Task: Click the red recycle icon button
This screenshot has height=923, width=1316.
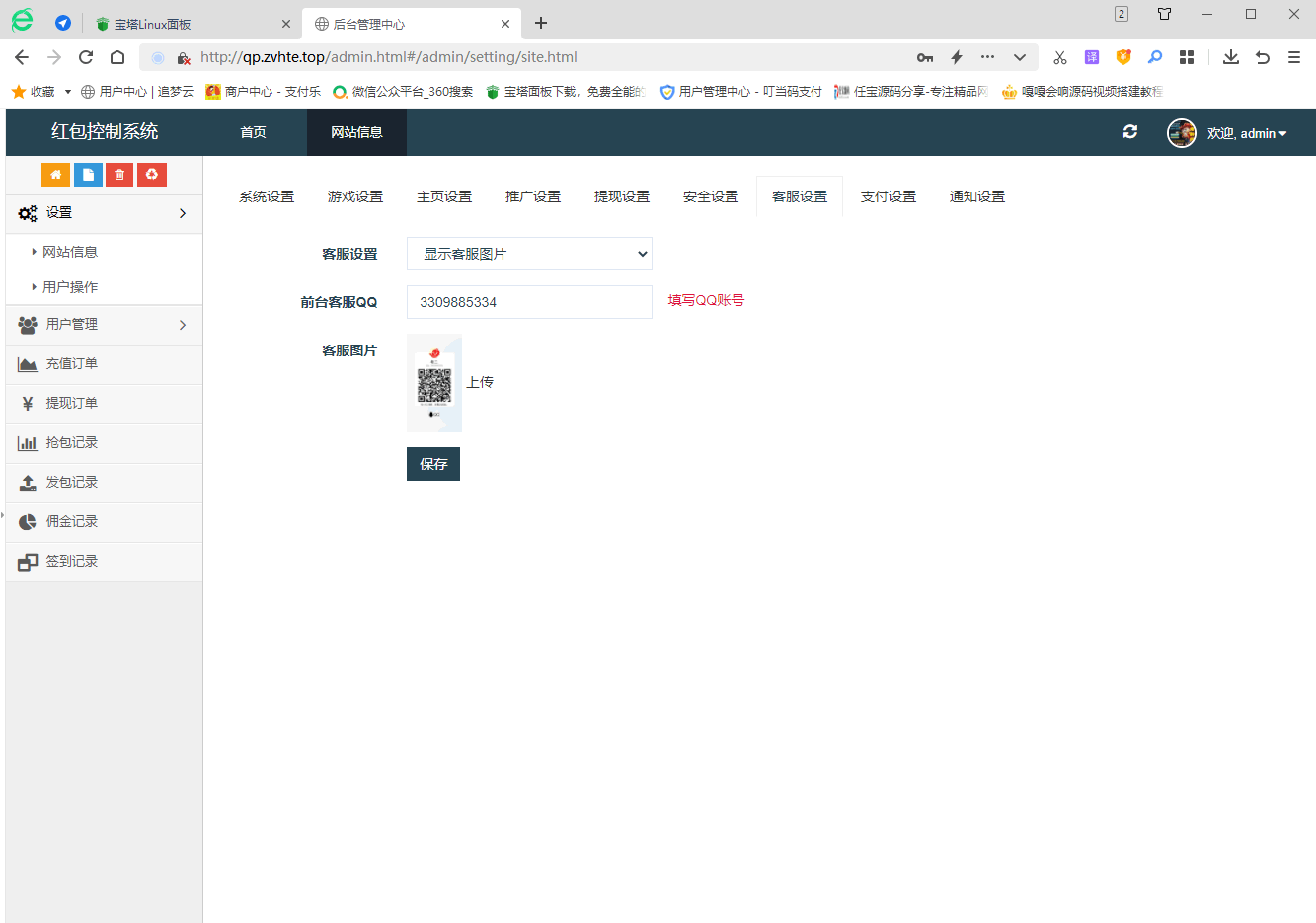Action: click(x=151, y=175)
